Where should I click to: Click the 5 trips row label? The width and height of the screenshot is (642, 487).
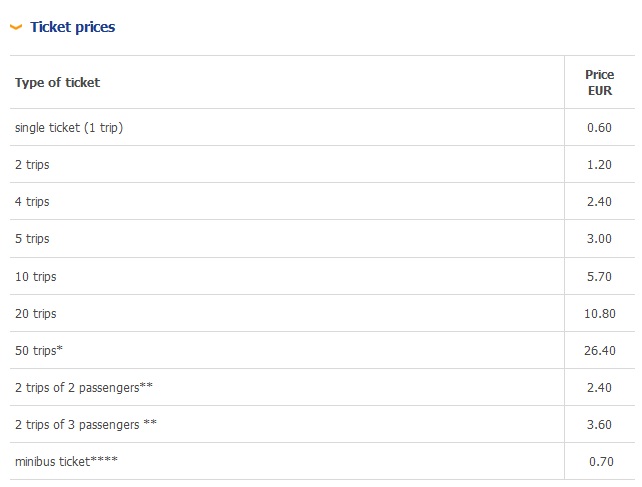[x=32, y=239]
